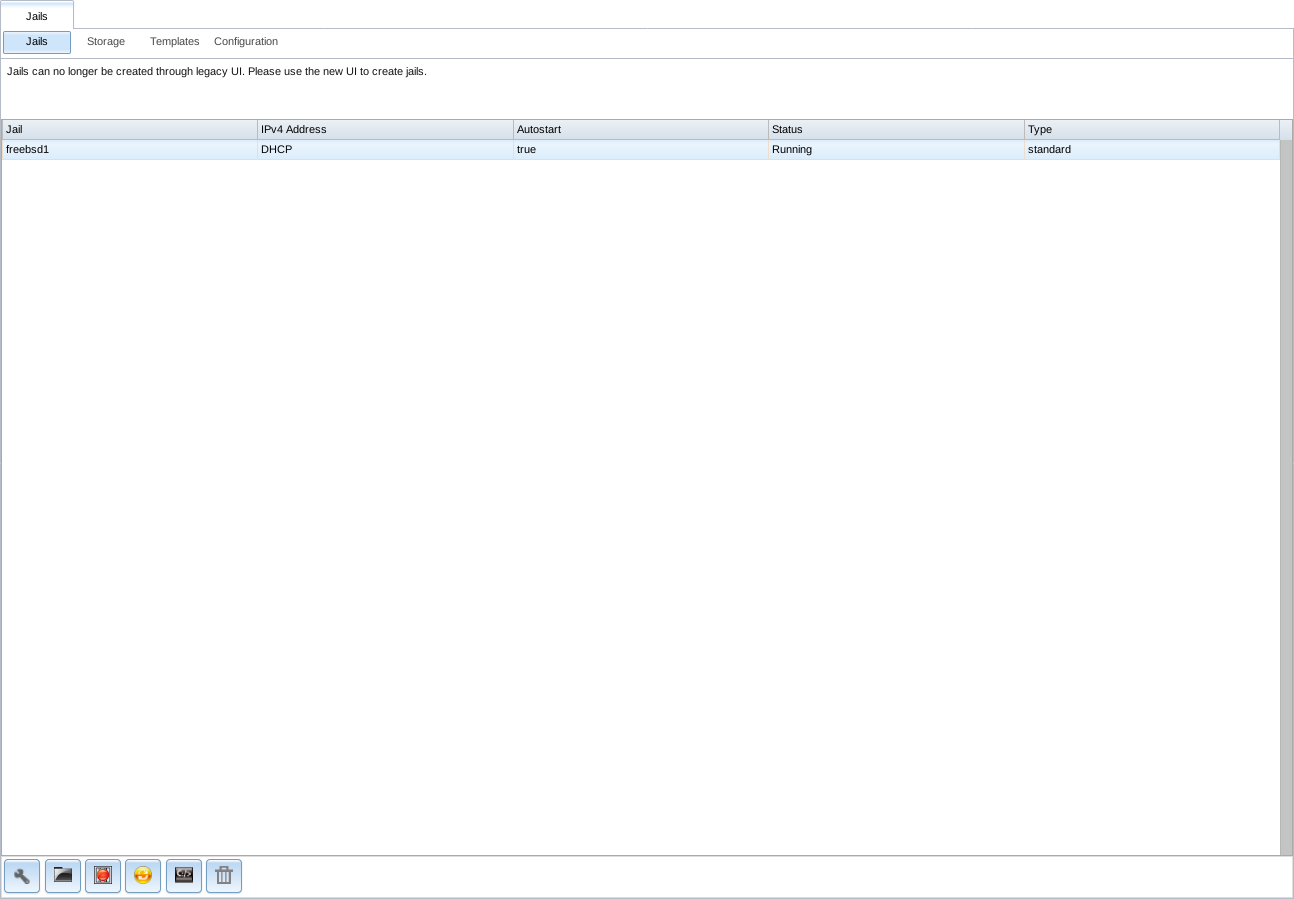Screen dimensions: 1294x899
Task: Click the folder icon to add storage
Action: coord(63,876)
